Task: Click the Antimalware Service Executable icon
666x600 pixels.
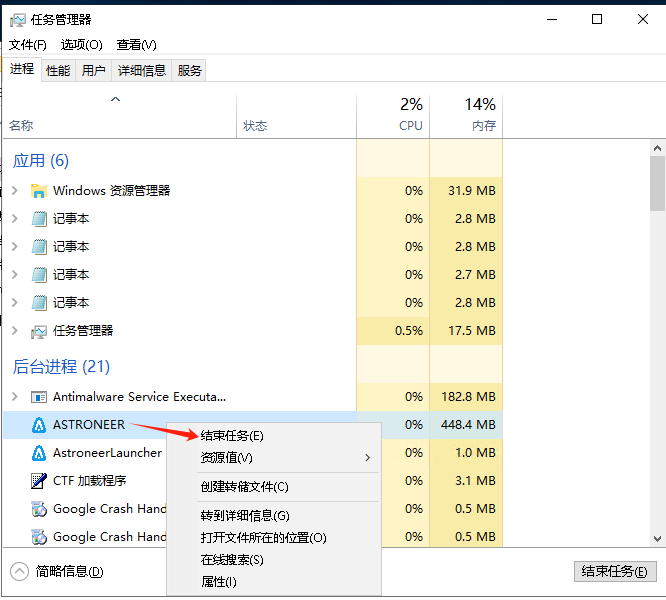Action: (39, 397)
